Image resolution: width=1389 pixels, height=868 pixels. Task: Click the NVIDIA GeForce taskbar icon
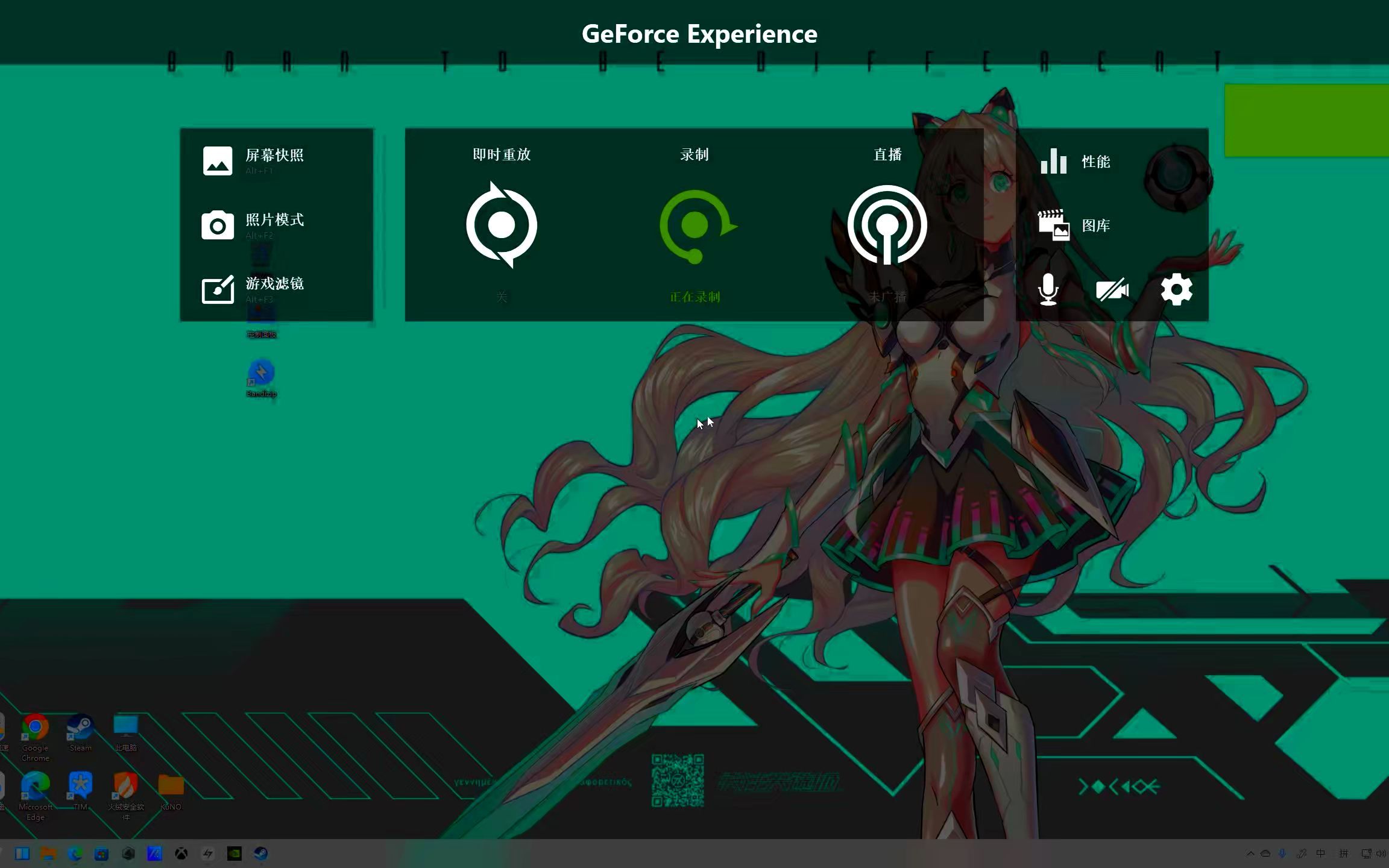tap(234, 853)
